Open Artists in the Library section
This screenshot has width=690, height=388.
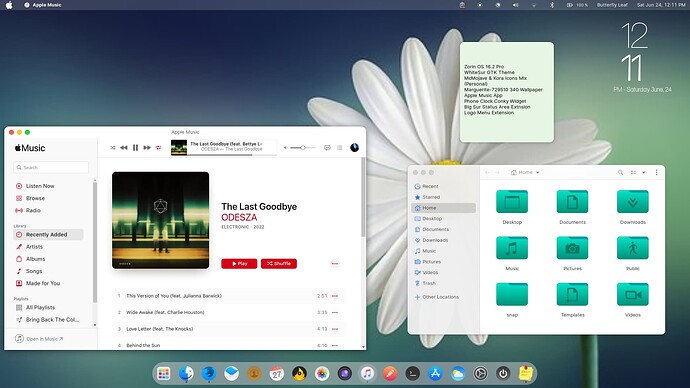tap(34, 247)
